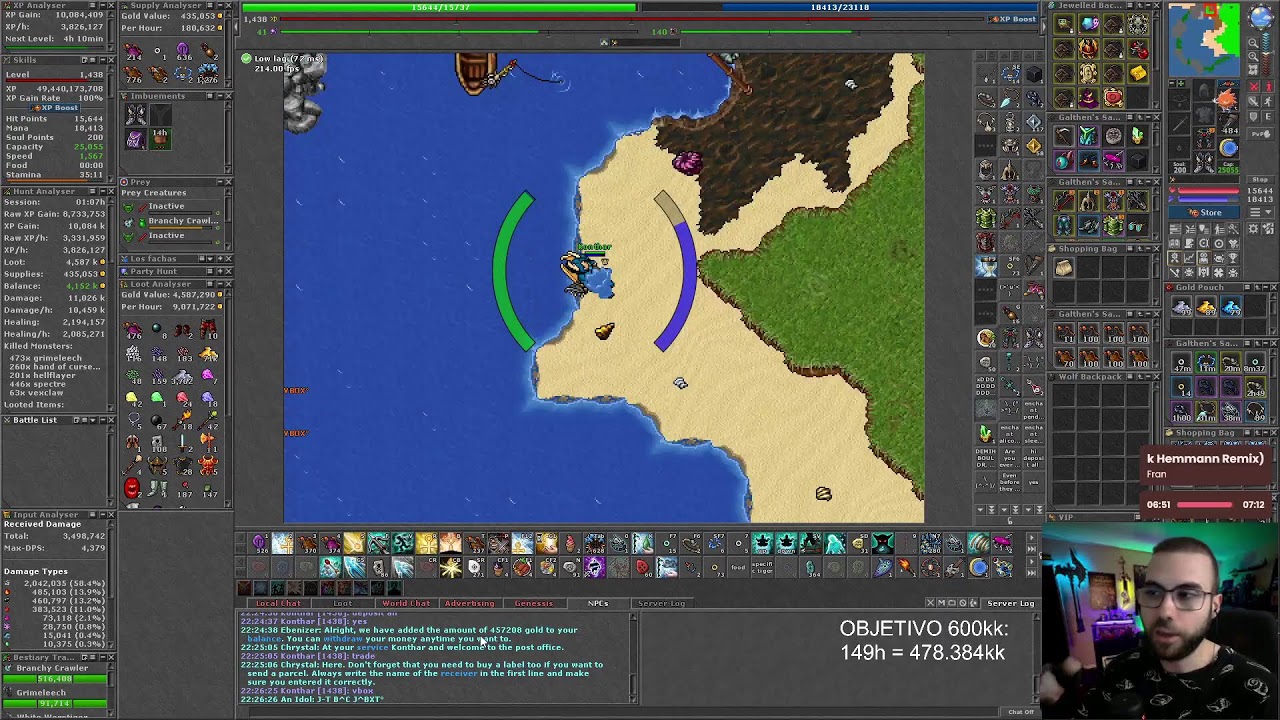Open left Server Log tab
Screen dimensions: 1280x720
(662, 603)
